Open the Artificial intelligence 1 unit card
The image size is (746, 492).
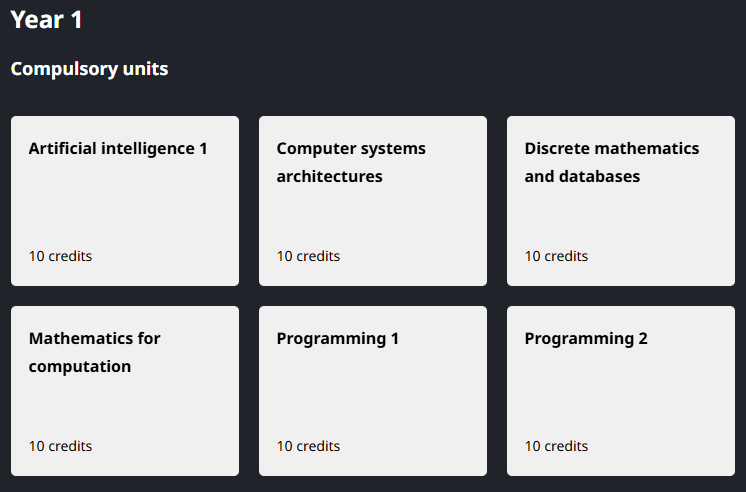click(x=124, y=201)
